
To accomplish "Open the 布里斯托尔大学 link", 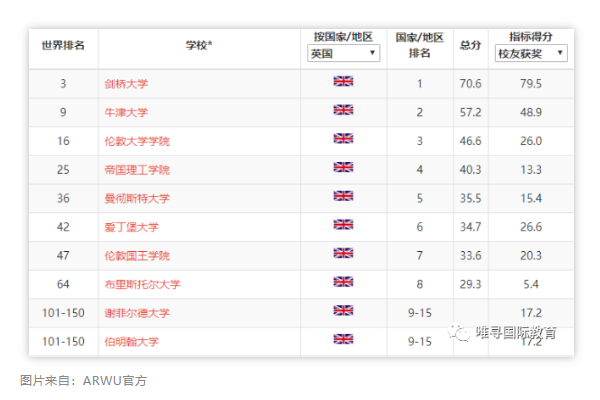I will tap(142, 284).
